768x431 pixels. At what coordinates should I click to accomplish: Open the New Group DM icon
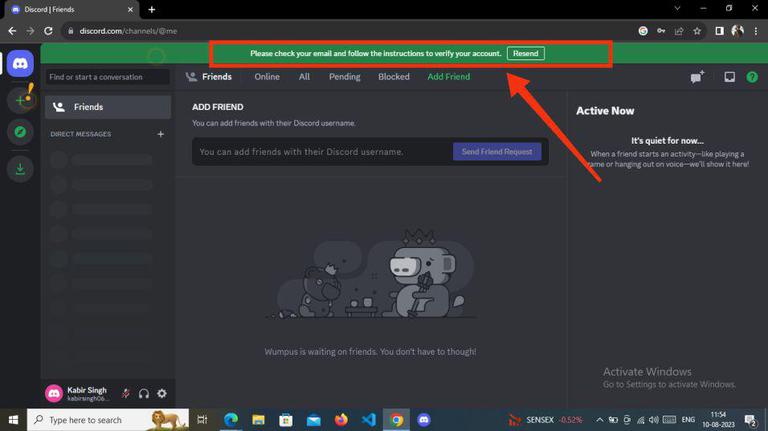coord(697,77)
